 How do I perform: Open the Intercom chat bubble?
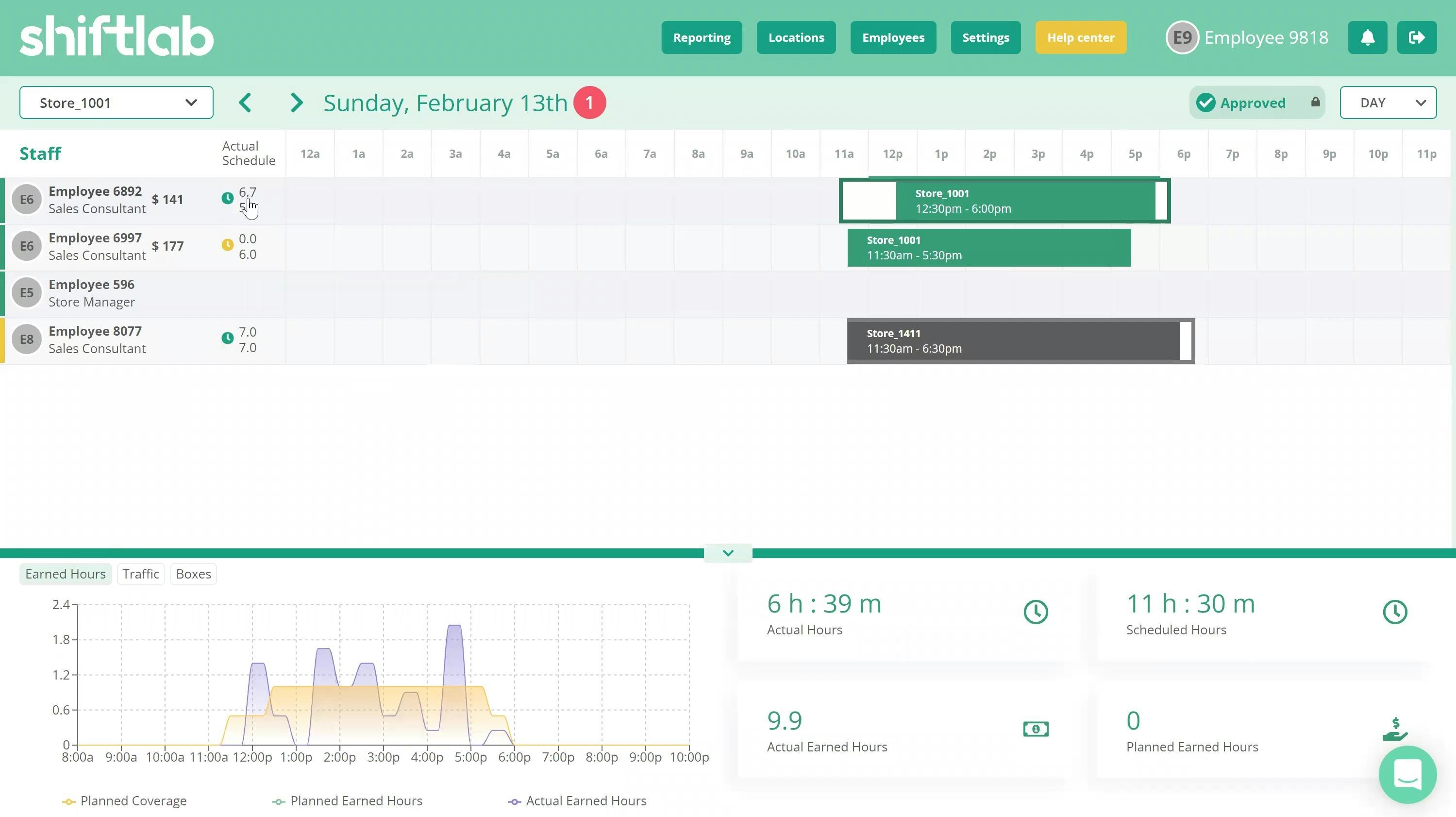[x=1407, y=775]
